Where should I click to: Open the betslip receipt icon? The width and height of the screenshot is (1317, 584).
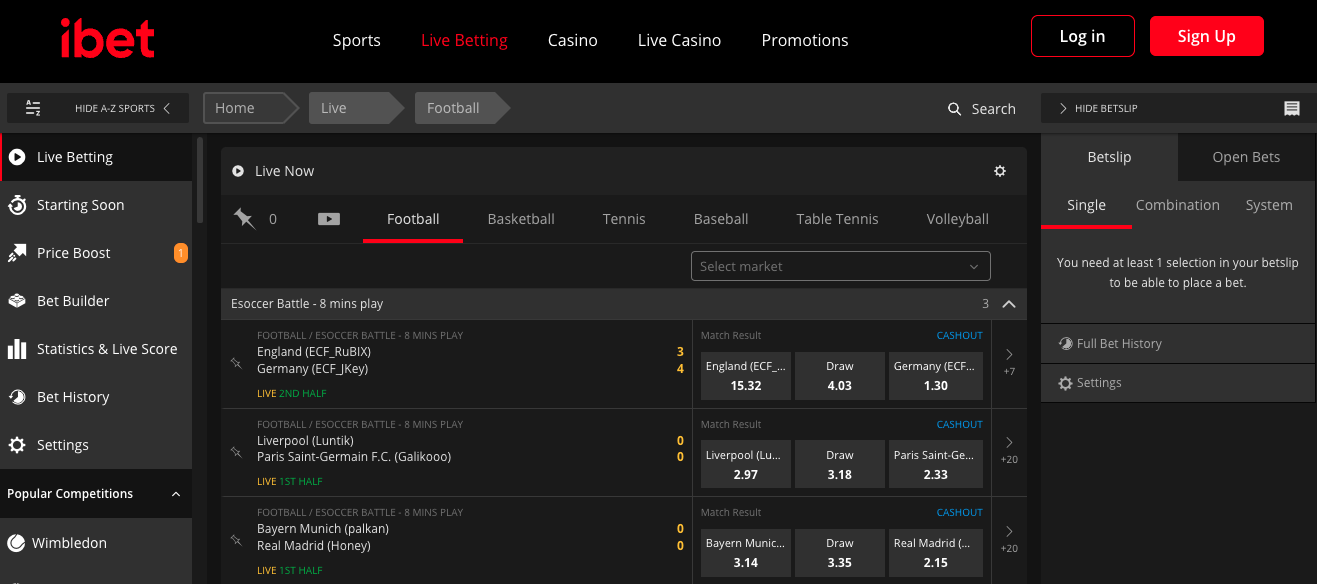[x=1292, y=108]
